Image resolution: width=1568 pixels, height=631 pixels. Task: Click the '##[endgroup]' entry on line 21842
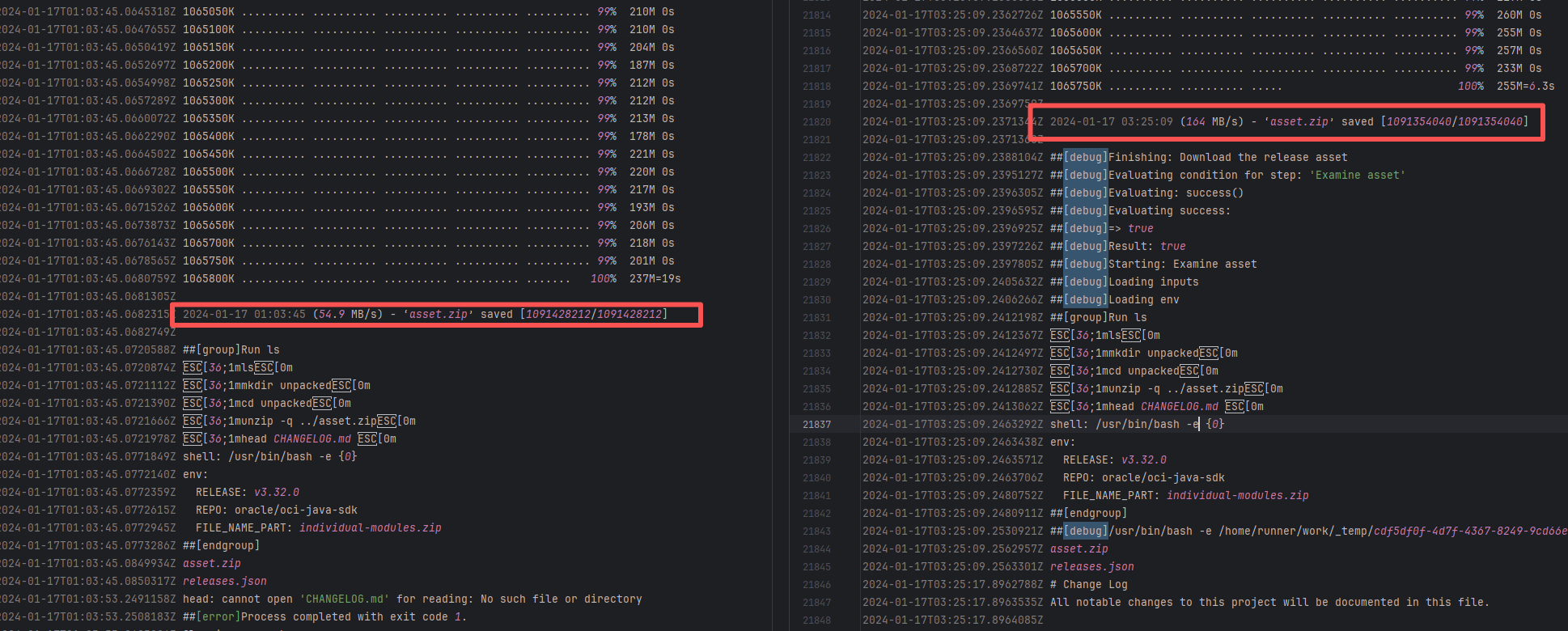coord(1087,514)
